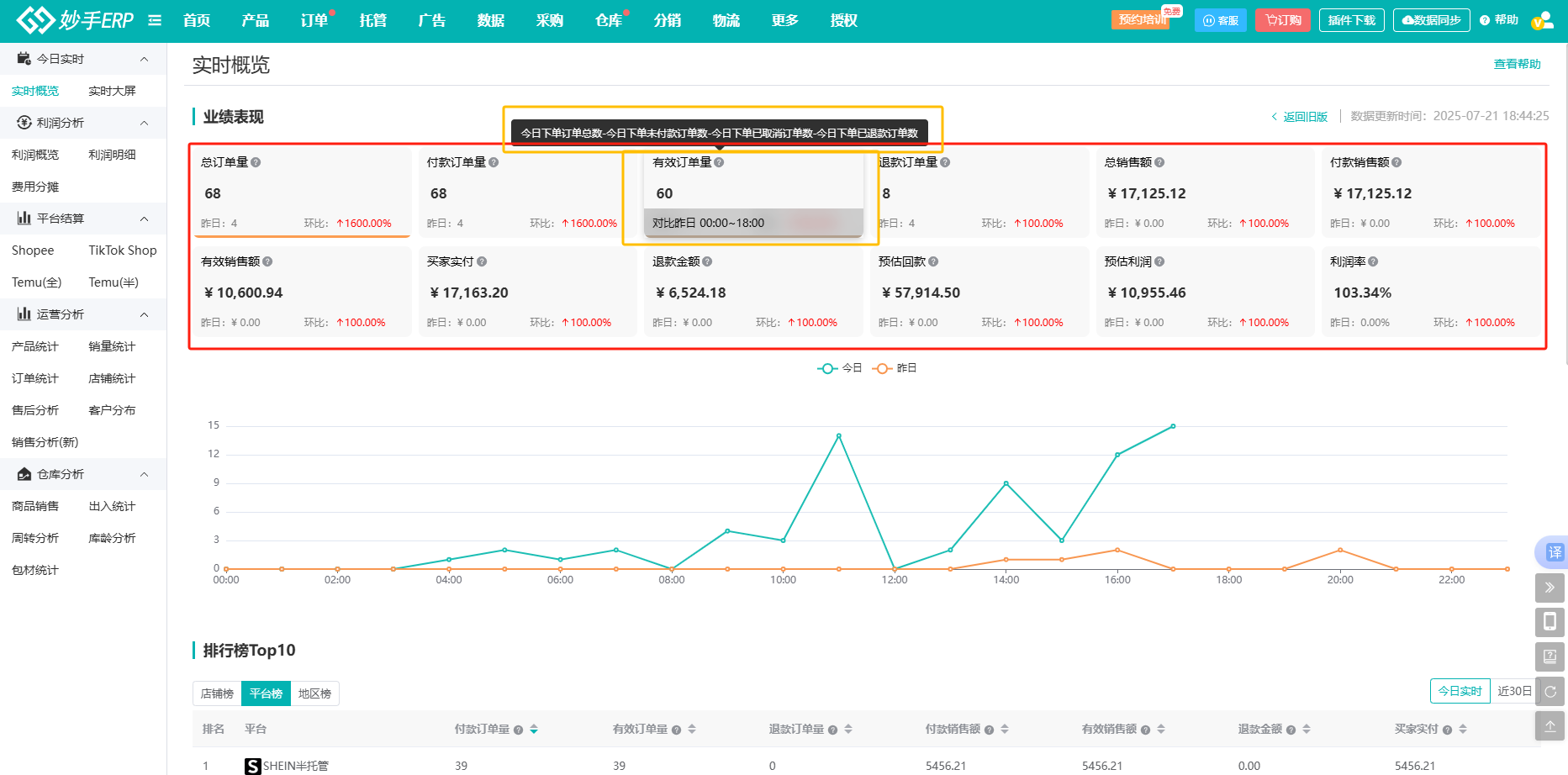Click help icon beside 总销售额

[1159, 162]
